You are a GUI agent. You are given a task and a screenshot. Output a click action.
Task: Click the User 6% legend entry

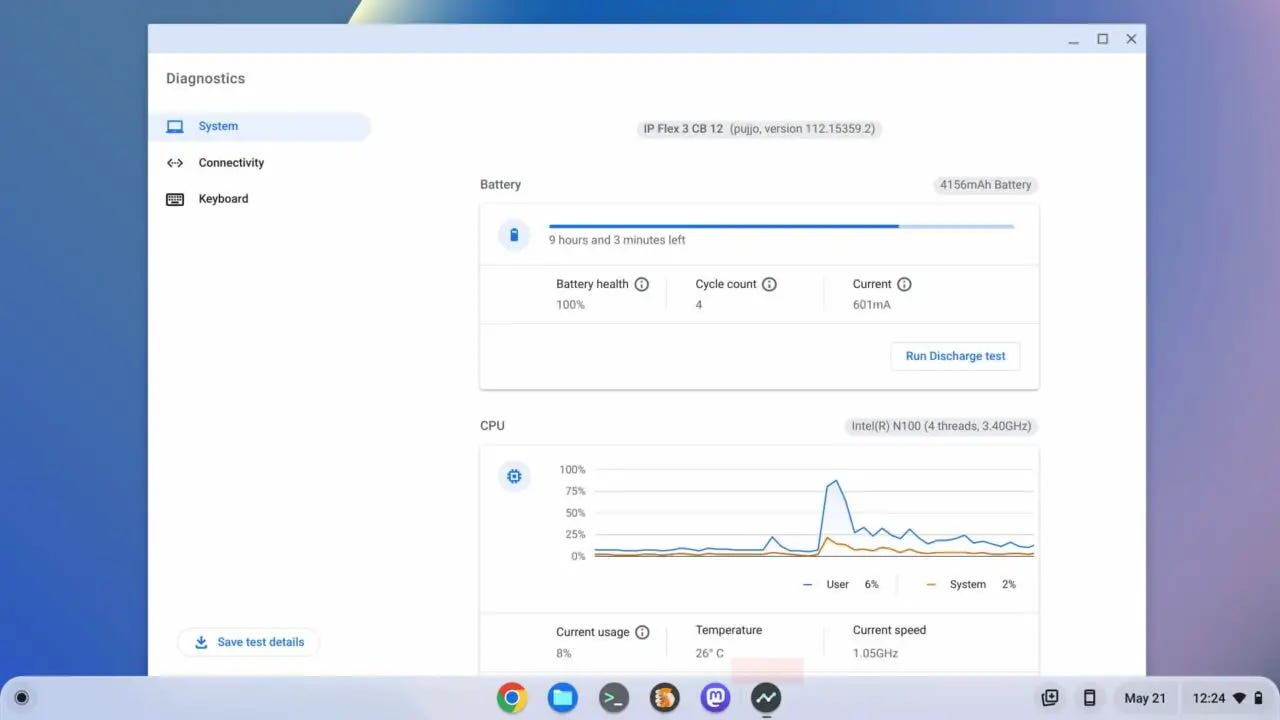(x=841, y=584)
